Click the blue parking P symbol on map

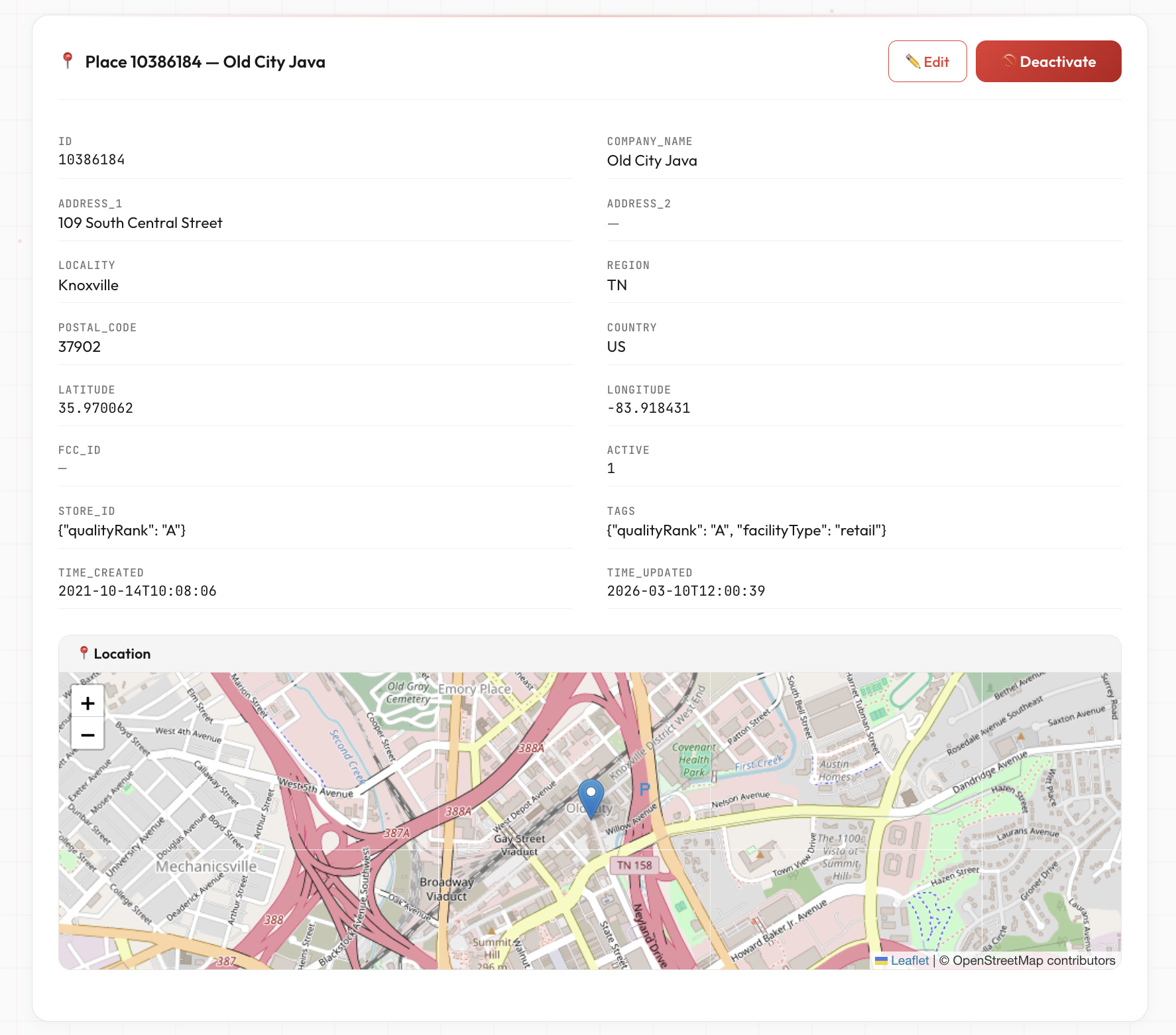644,789
